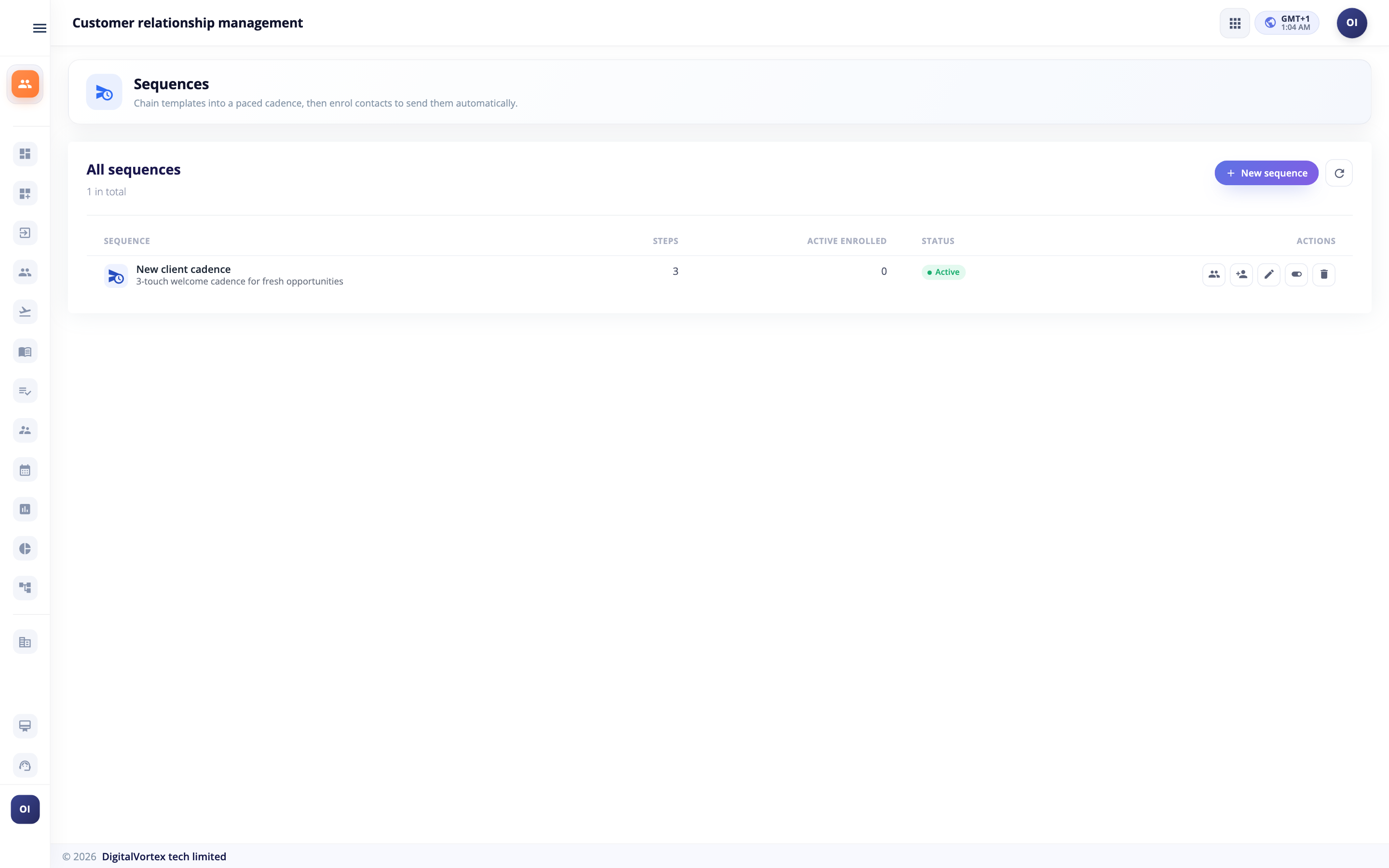Viewport: 1389px width, 868px height.
Task: Click the Sequences page header icon
Action: [104, 92]
